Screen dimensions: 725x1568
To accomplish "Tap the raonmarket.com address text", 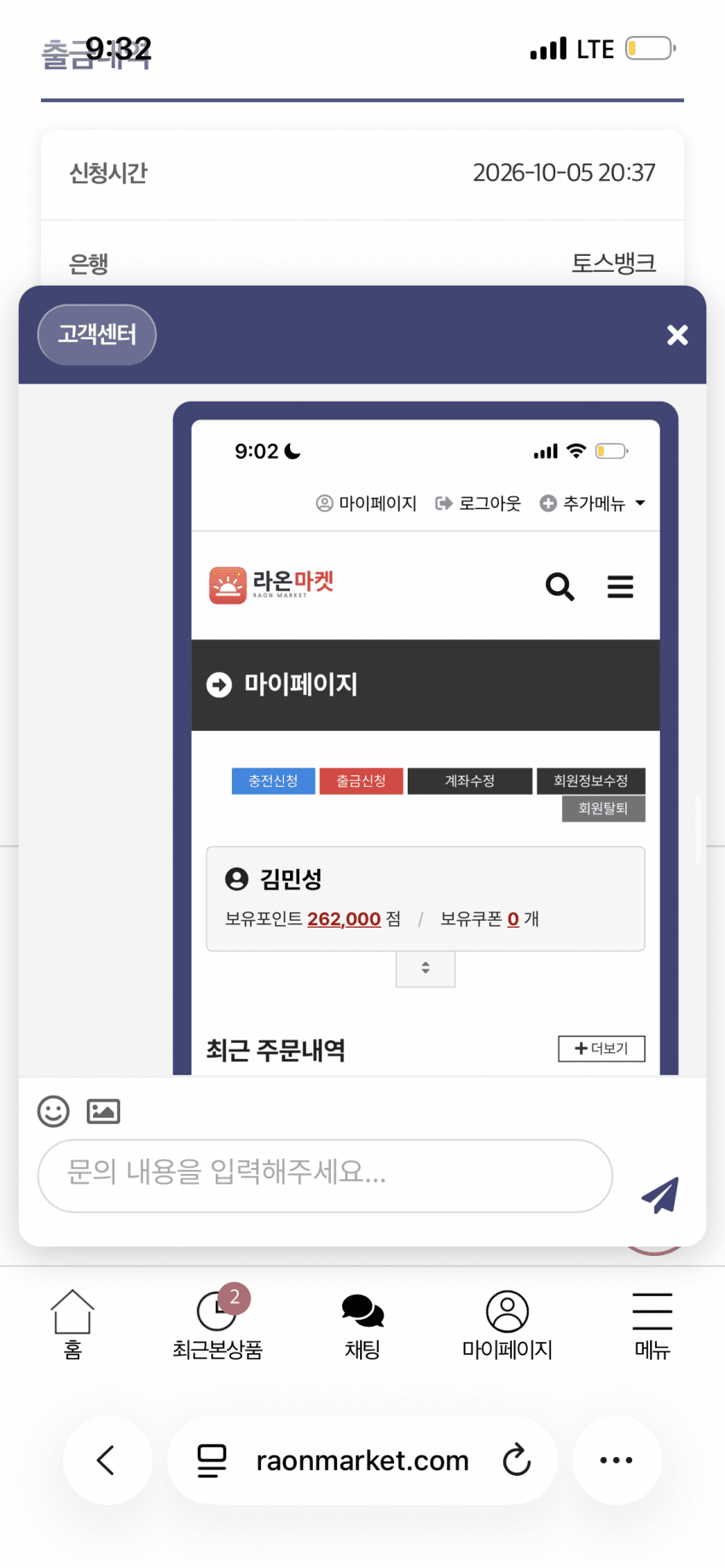I will [362, 1461].
